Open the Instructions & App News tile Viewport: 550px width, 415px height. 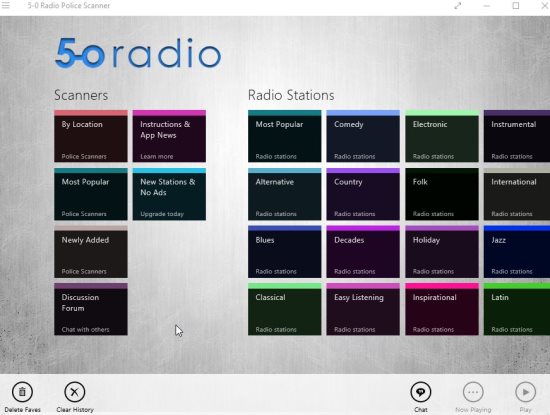[169, 136]
